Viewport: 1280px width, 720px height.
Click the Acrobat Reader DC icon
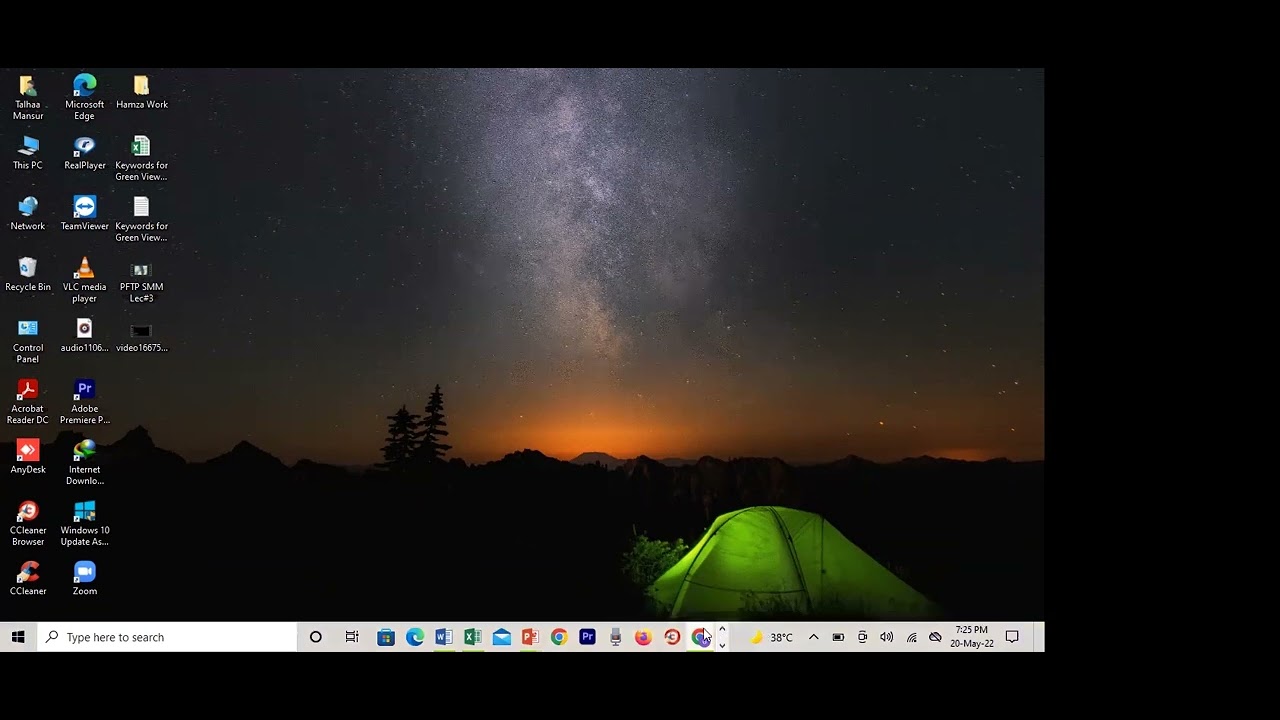[28, 391]
